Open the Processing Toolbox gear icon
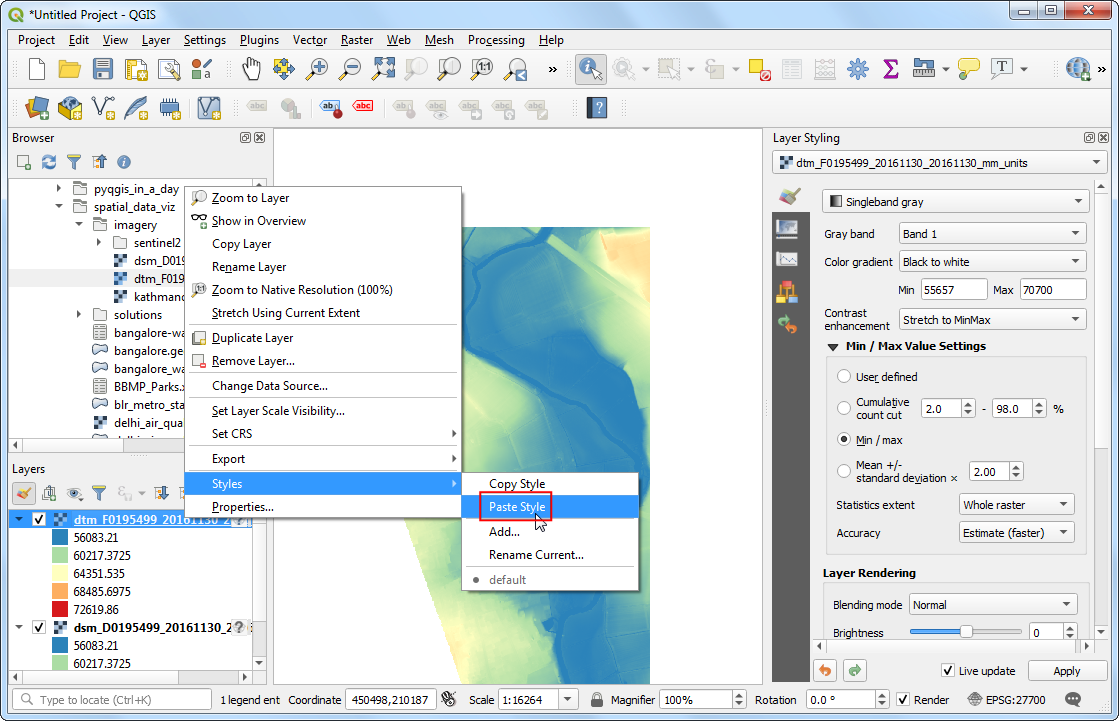Image resolution: width=1119 pixels, height=721 pixels. click(858, 69)
